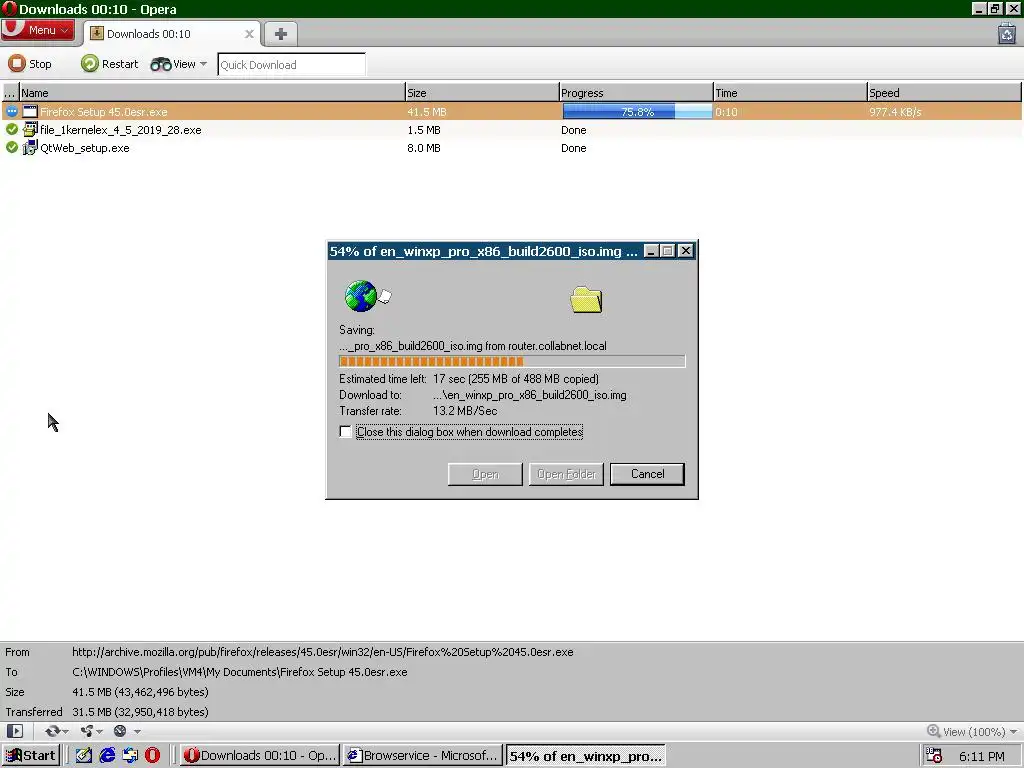Minimize the Opera window

tap(978, 8)
